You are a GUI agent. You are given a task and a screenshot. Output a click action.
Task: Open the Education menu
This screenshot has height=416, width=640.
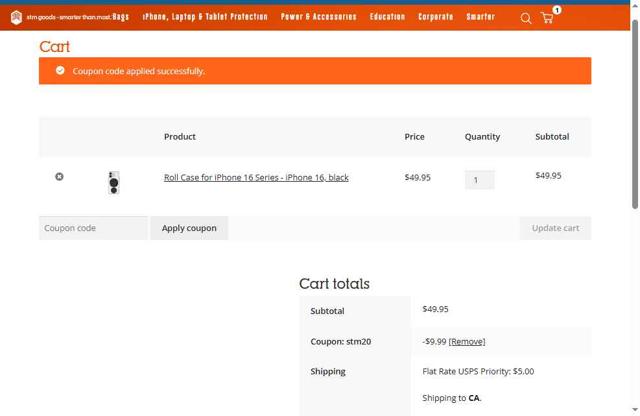pos(387,17)
